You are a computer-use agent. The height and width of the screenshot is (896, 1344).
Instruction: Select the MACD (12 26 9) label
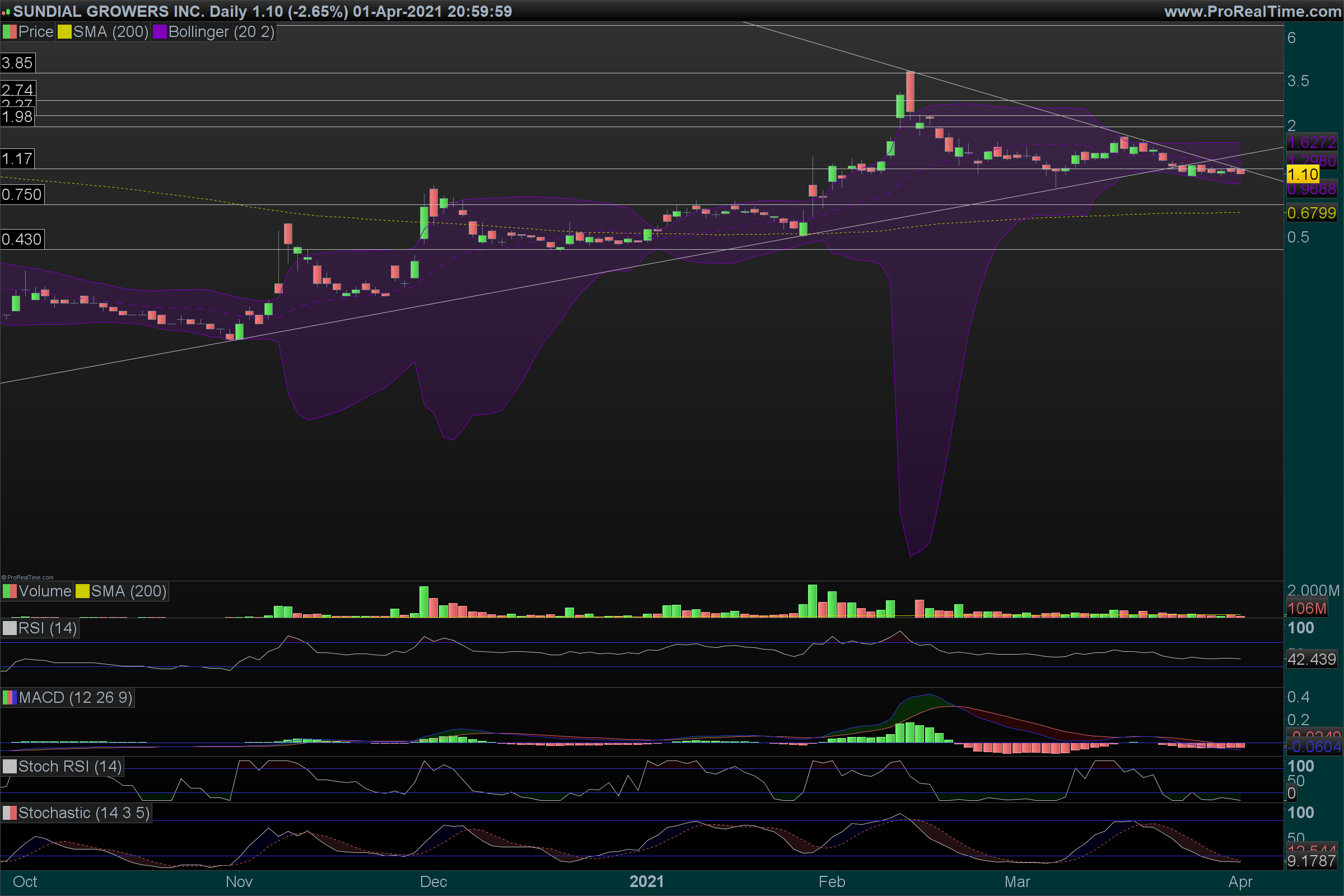pos(76,698)
